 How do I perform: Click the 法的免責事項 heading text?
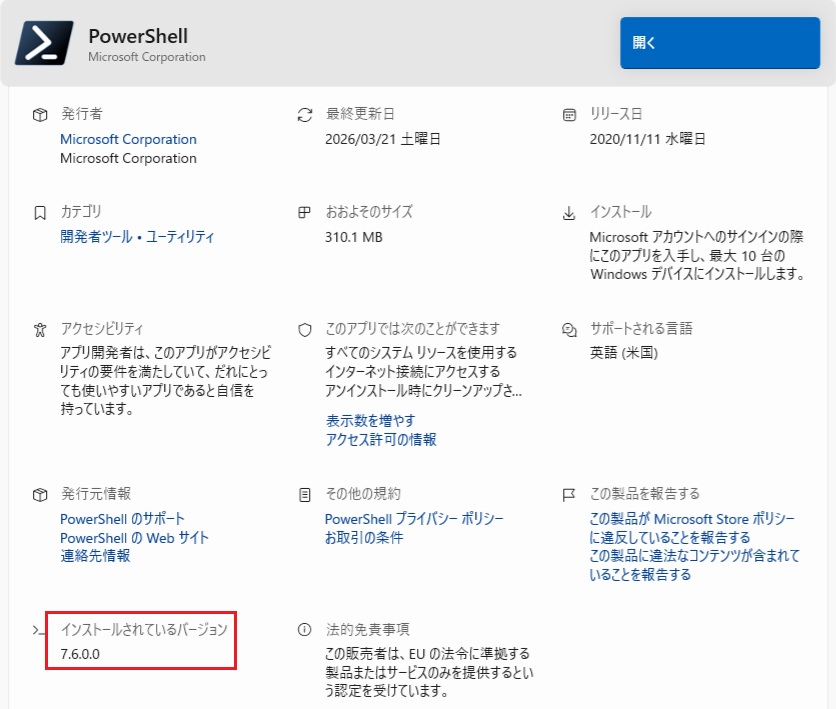(x=368, y=630)
